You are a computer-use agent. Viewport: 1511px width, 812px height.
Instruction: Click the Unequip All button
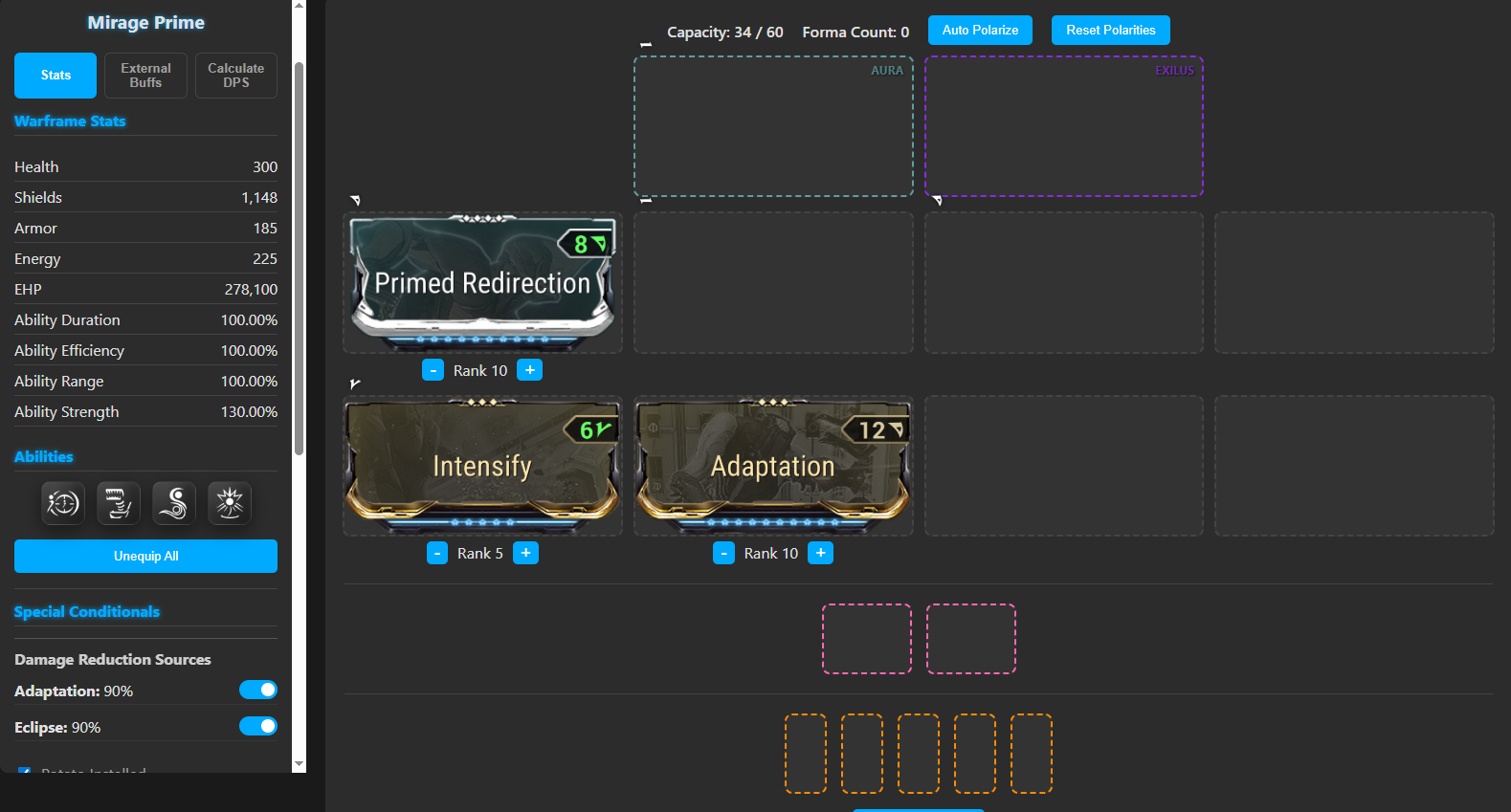tap(145, 557)
